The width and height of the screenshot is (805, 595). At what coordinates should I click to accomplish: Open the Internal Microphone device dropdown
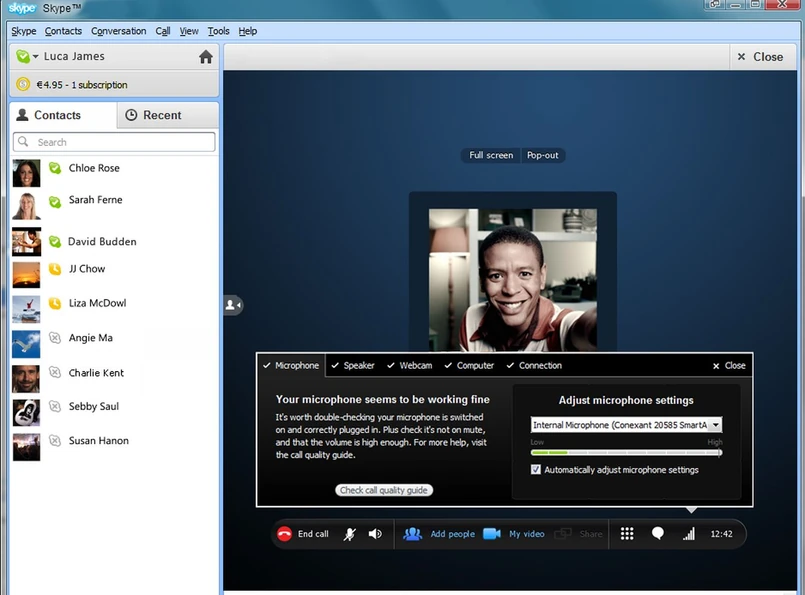tap(715, 425)
